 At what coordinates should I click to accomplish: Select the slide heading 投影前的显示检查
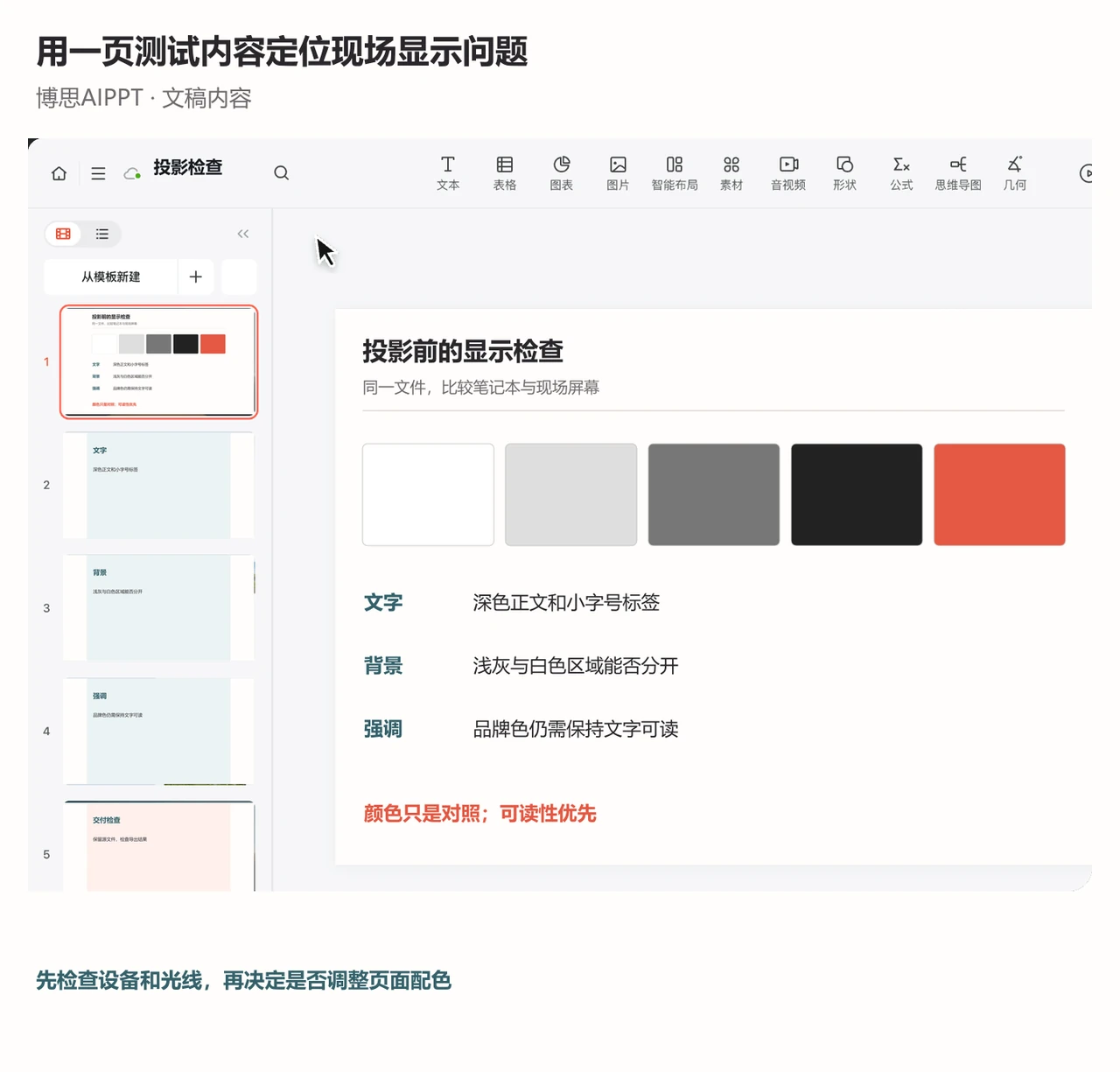click(x=463, y=351)
